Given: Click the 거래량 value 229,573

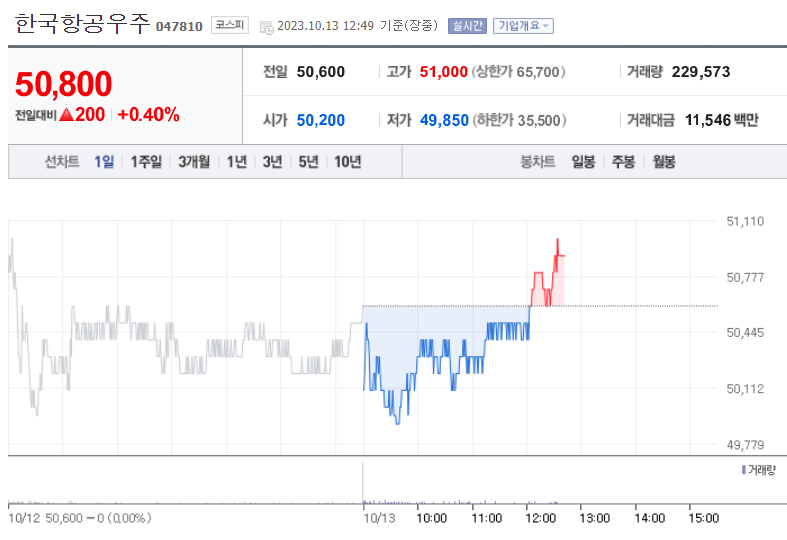Looking at the screenshot, I should coord(701,72).
